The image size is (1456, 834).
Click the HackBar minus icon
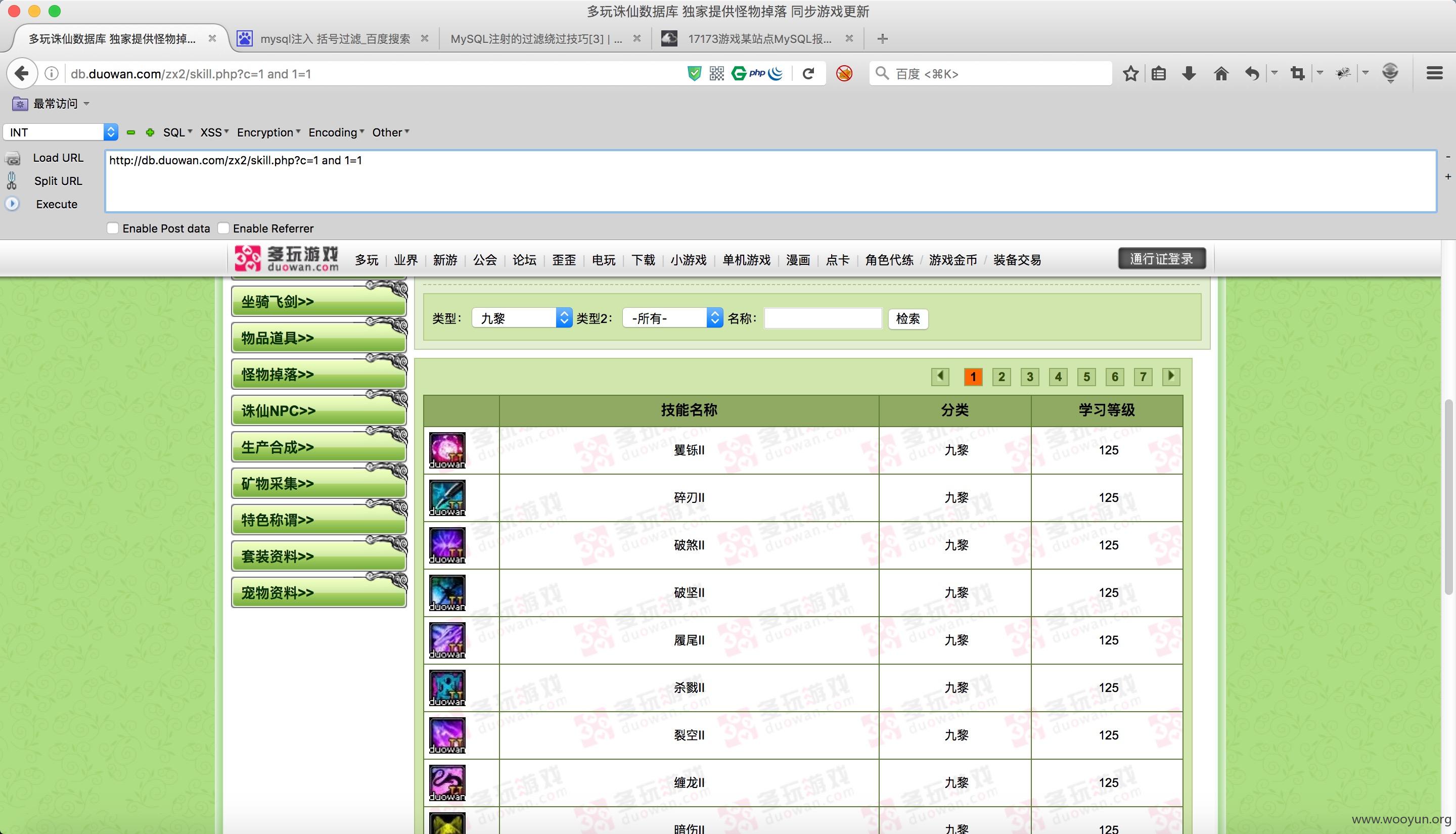coord(130,132)
